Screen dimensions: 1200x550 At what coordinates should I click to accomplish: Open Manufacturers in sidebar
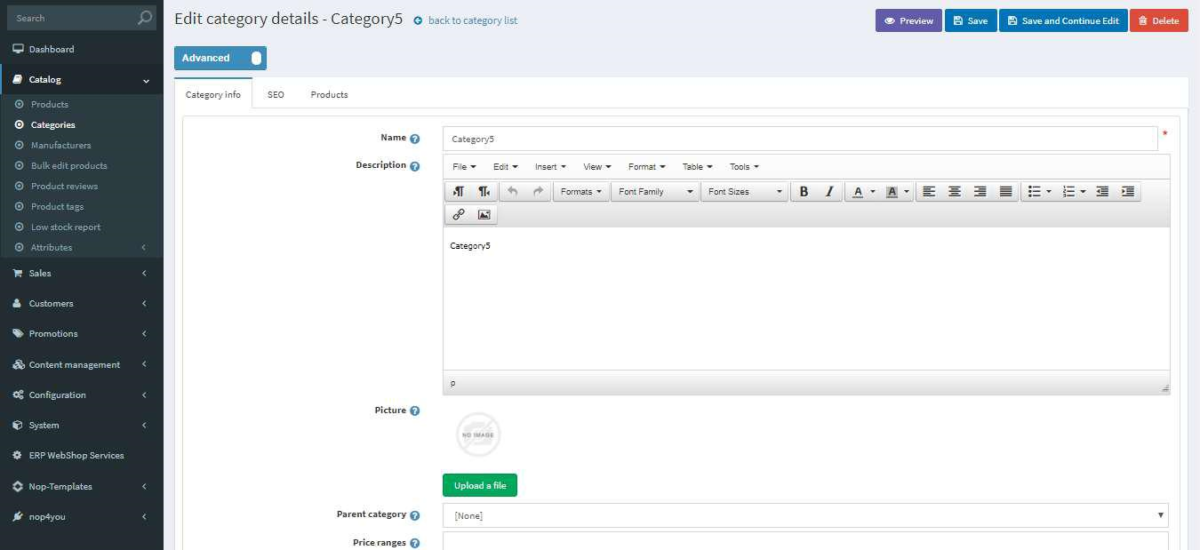tap(61, 145)
